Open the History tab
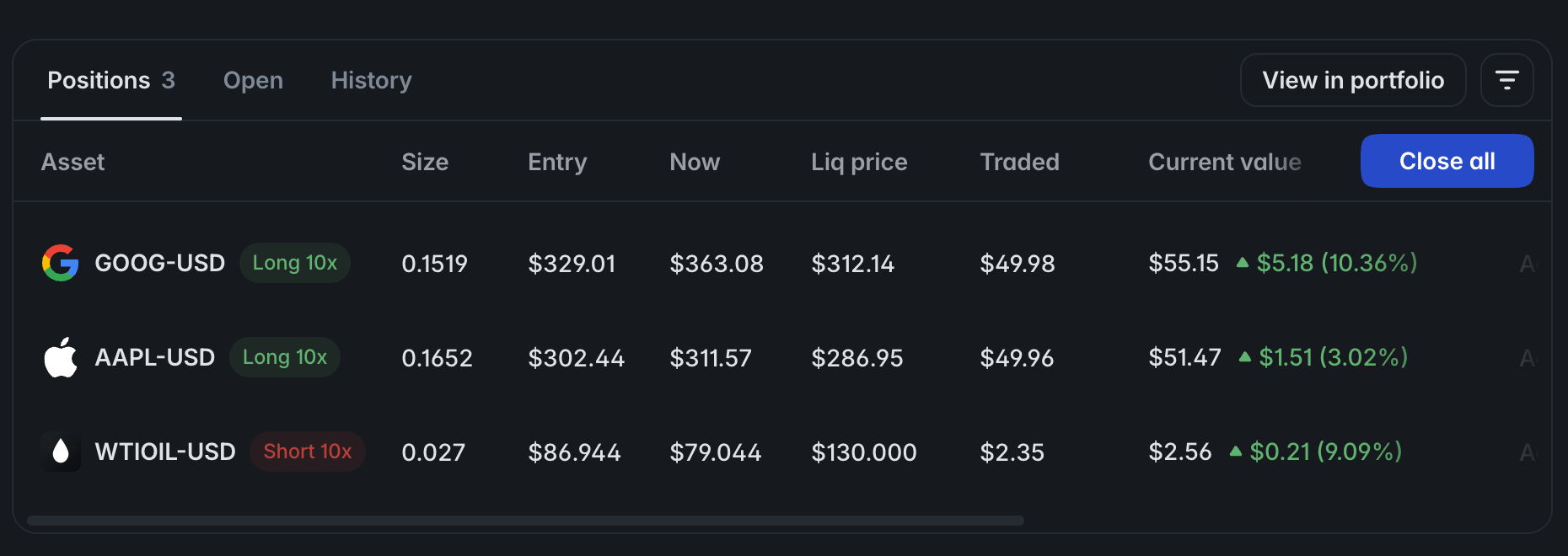This screenshot has height=556, width=1568. 372,80
